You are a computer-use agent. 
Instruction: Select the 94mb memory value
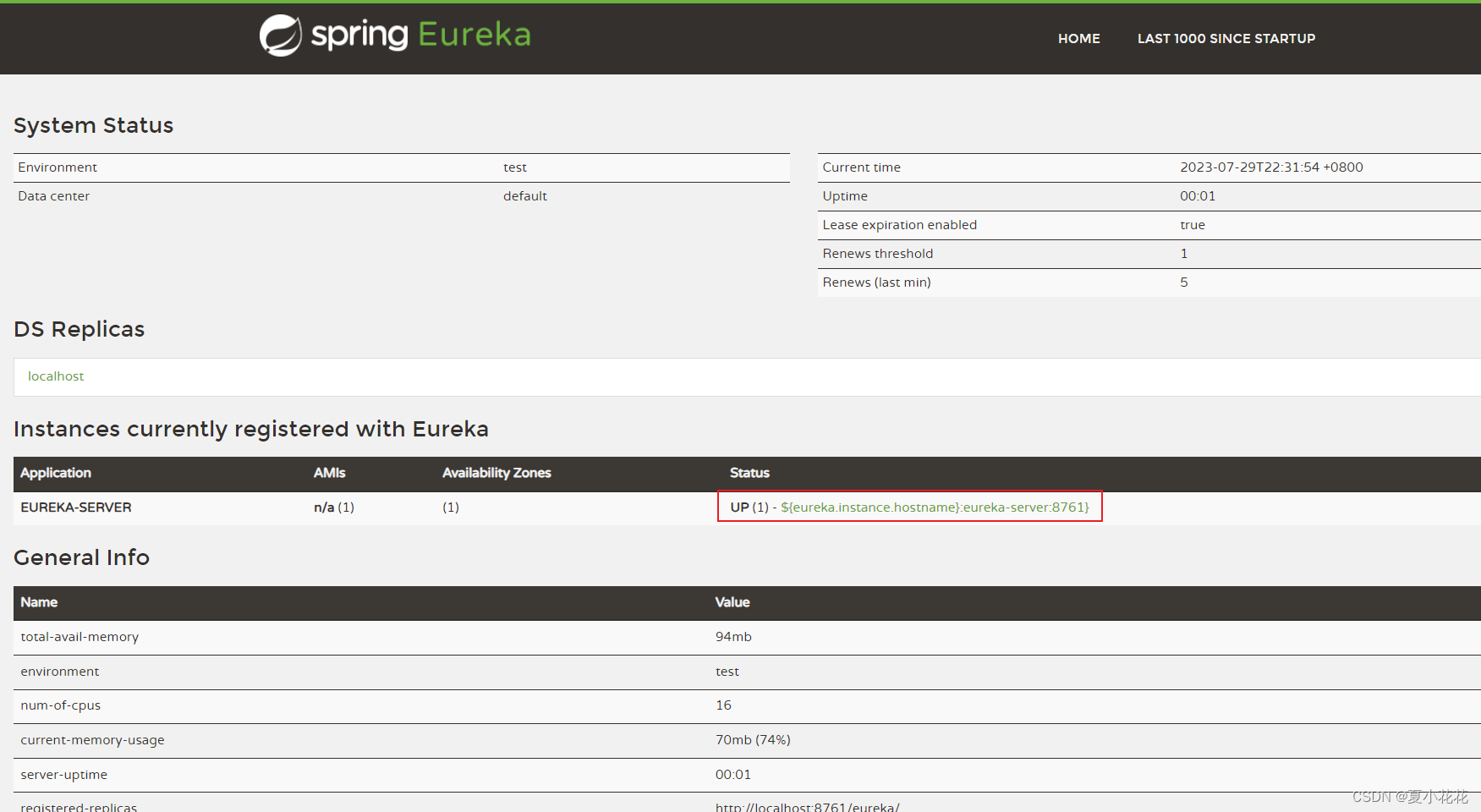(733, 637)
